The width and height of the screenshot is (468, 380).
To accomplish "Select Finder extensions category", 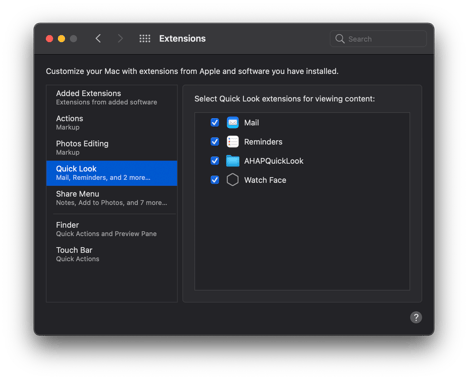I will click(x=112, y=229).
